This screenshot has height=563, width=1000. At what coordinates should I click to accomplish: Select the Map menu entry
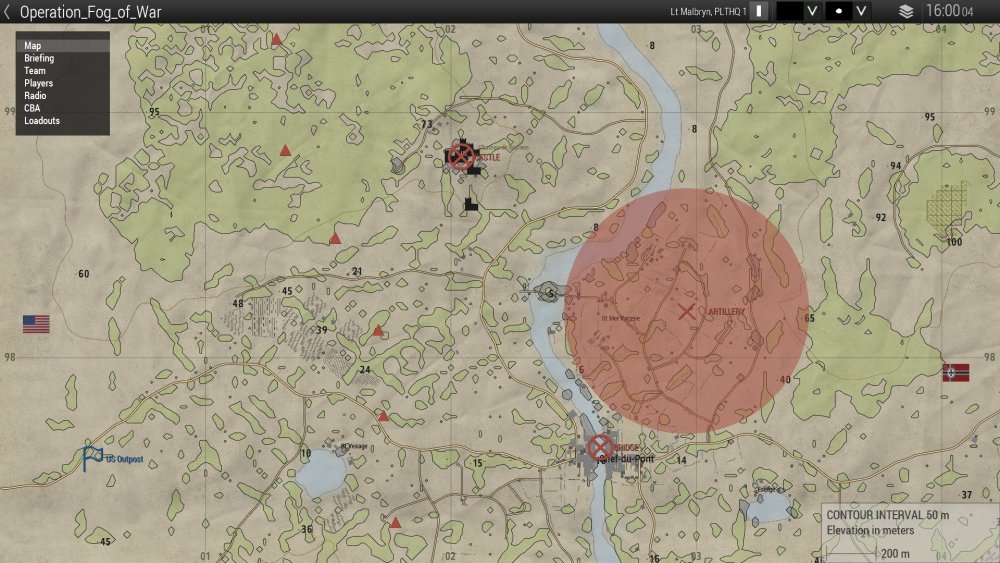33,46
